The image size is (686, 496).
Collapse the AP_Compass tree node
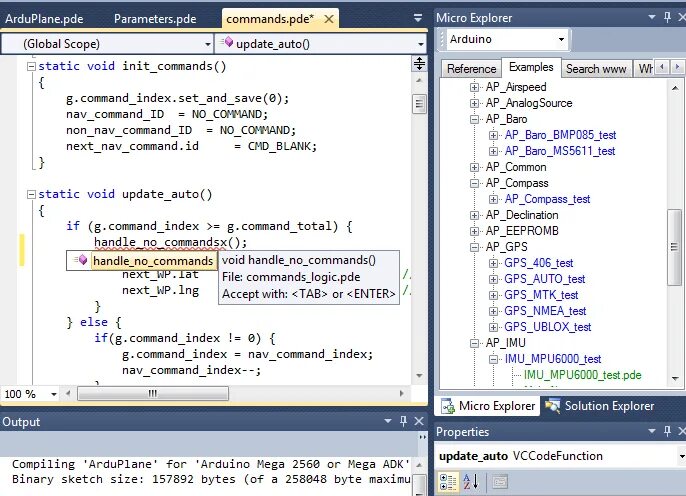point(474,183)
